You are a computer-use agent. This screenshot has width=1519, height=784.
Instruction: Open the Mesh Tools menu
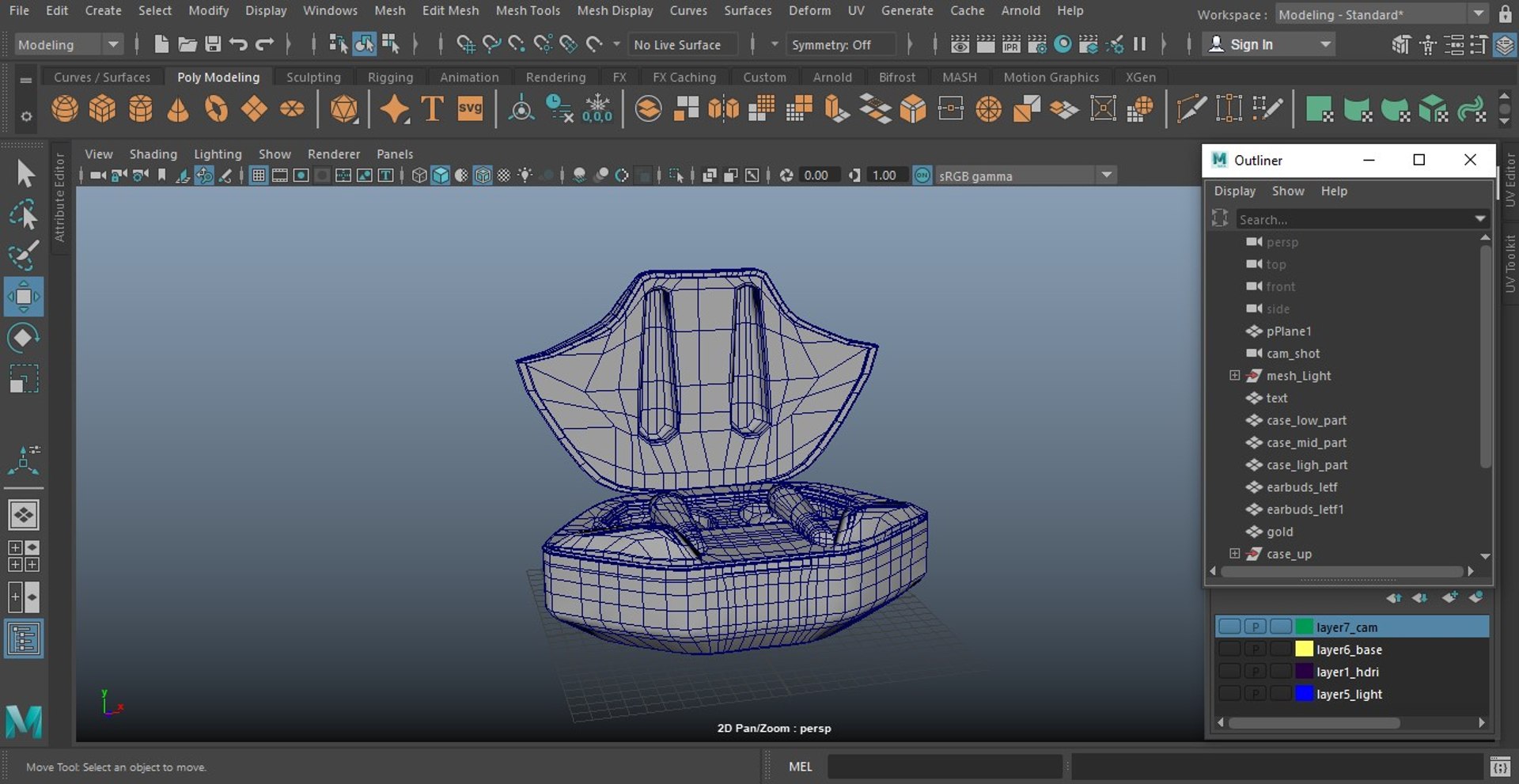click(x=528, y=10)
